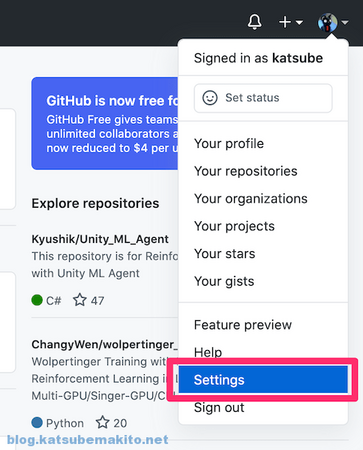Viewport: 363px width, 450px height.
Task: Open the Set status field
Action: pyautogui.click(x=263, y=98)
